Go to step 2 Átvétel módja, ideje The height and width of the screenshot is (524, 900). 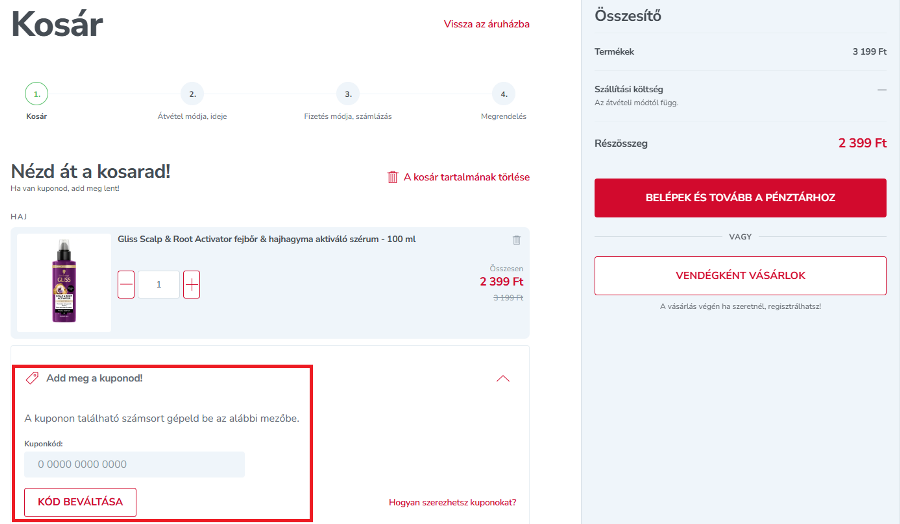(x=192, y=94)
